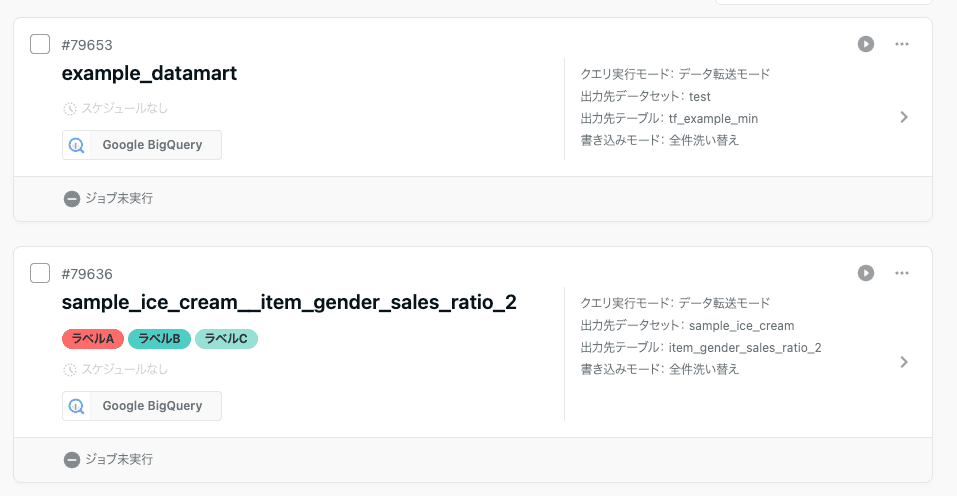Click the minus status icon under sample_ice_cream card
Screen dimensions: 957x496
coord(72,460)
